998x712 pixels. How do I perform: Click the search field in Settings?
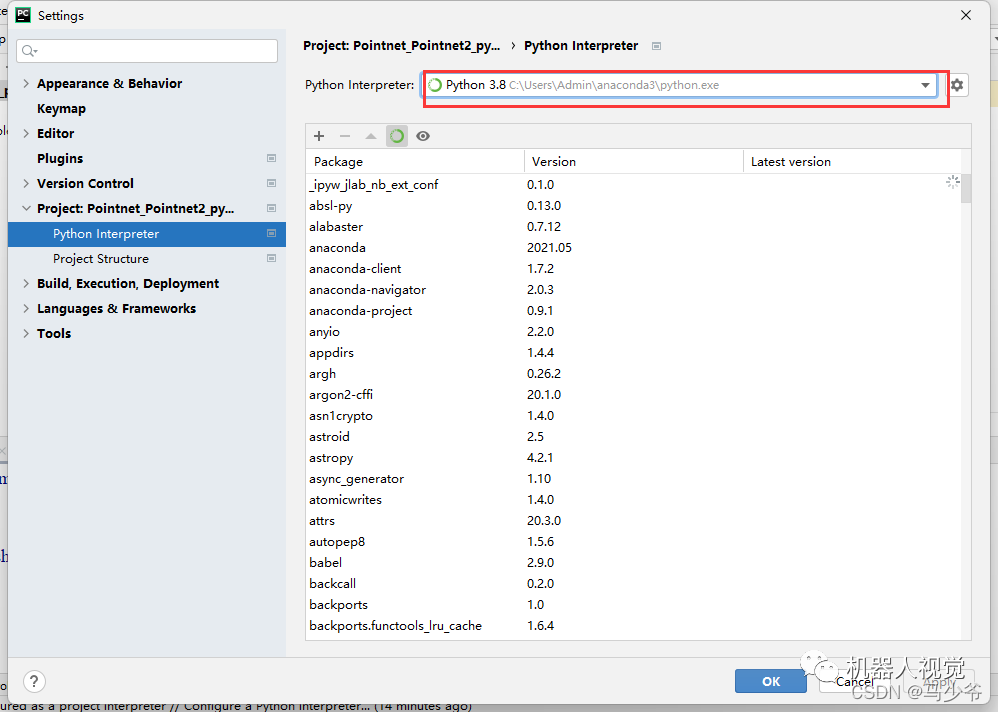tap(147, 51)
